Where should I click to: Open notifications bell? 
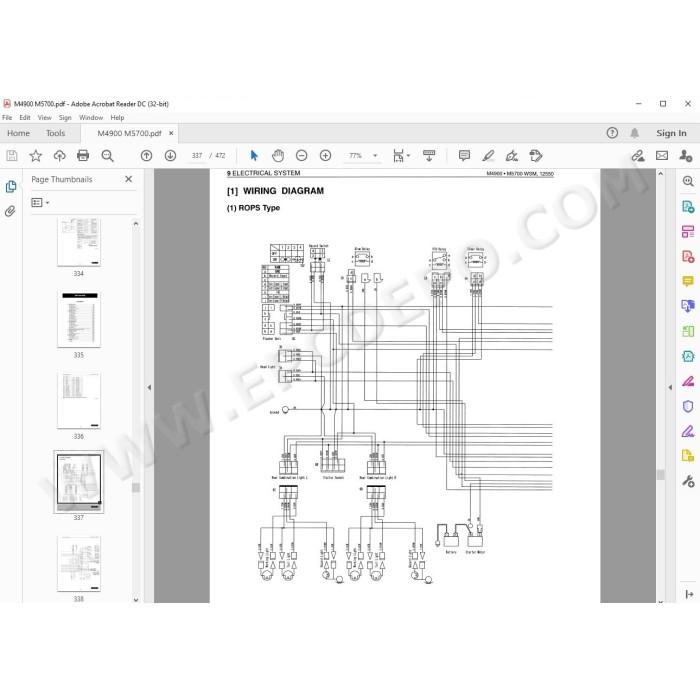pos(634,133)
